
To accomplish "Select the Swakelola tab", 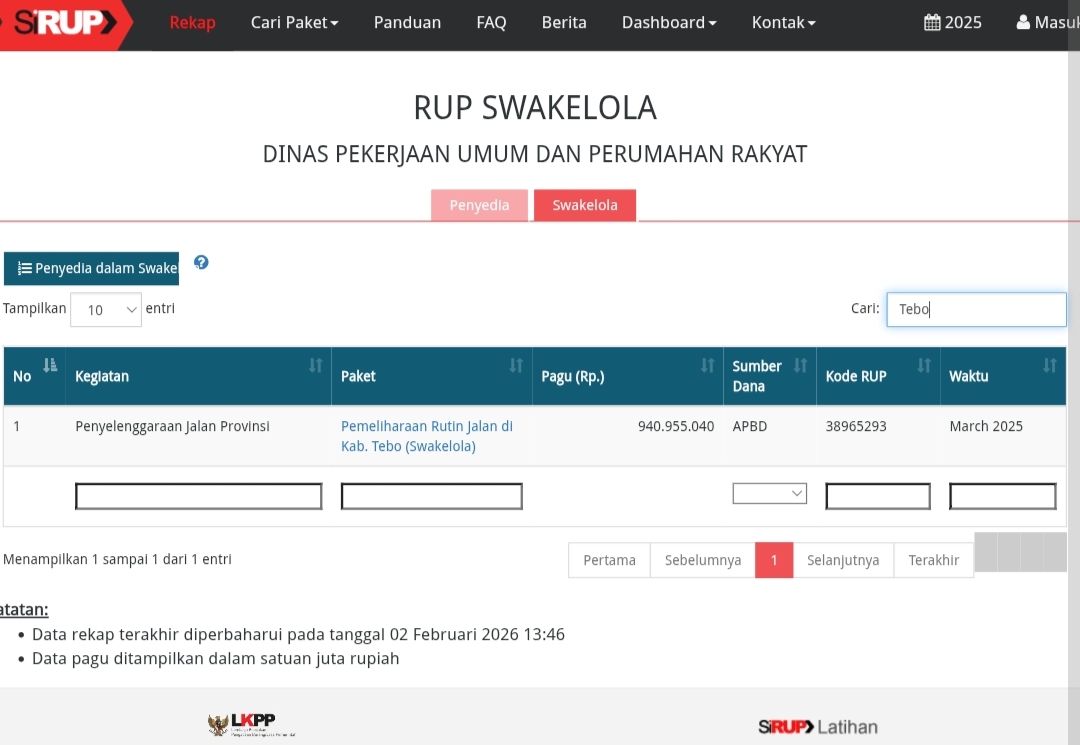I will coord(585,205).
